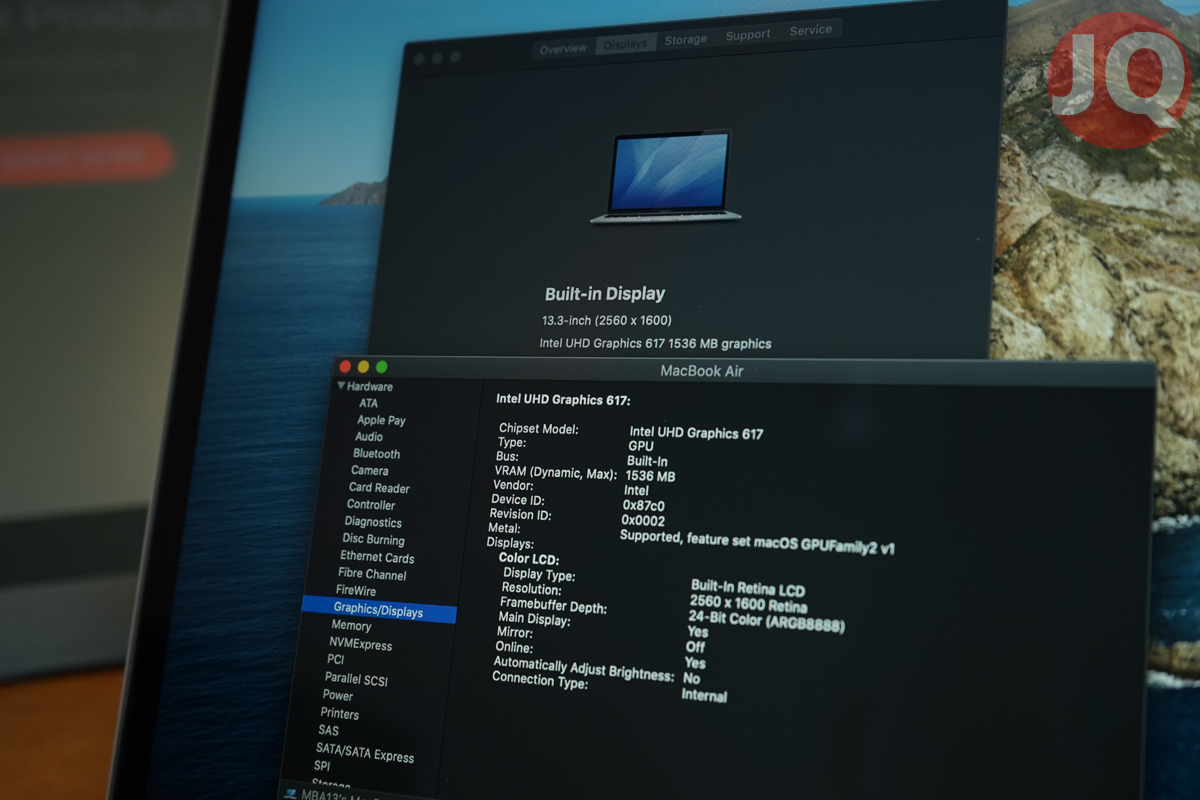This screenshot has height=800, width=1200.
Task: Switch to the Overview tab in About This Mac
Action: point(563,48)
